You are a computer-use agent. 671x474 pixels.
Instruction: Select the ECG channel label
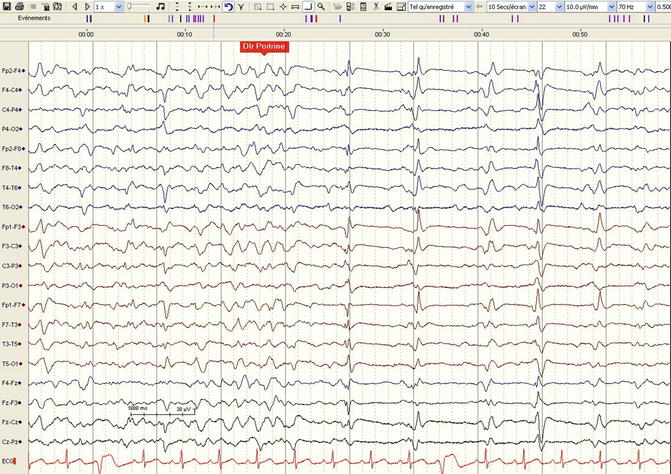(x=8, y=460)
